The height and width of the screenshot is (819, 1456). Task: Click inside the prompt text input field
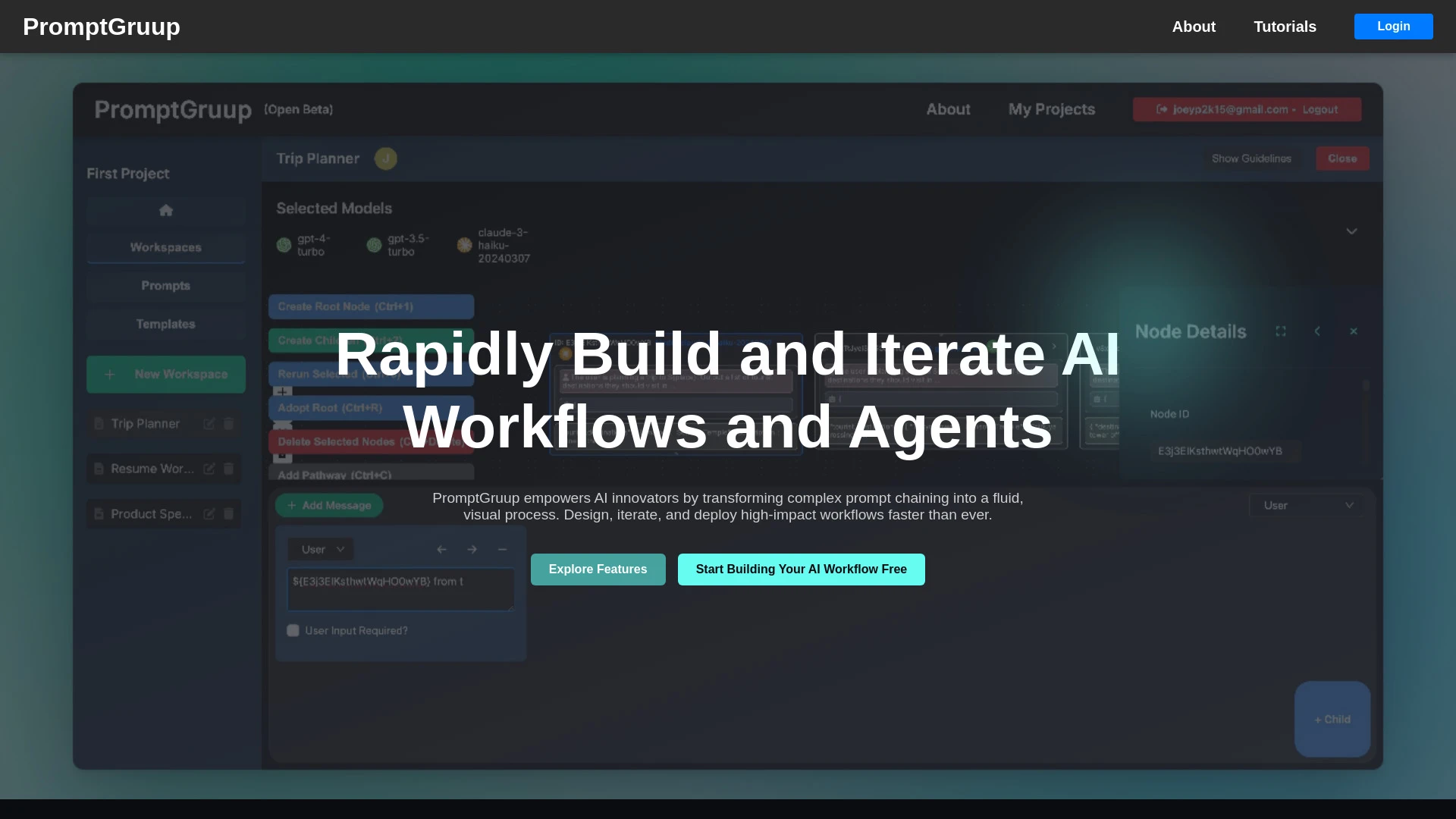point(400,589)
